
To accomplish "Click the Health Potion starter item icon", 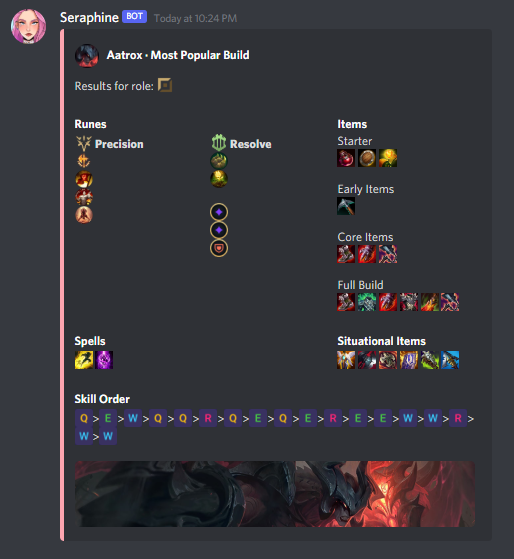I will pos(346,158).
